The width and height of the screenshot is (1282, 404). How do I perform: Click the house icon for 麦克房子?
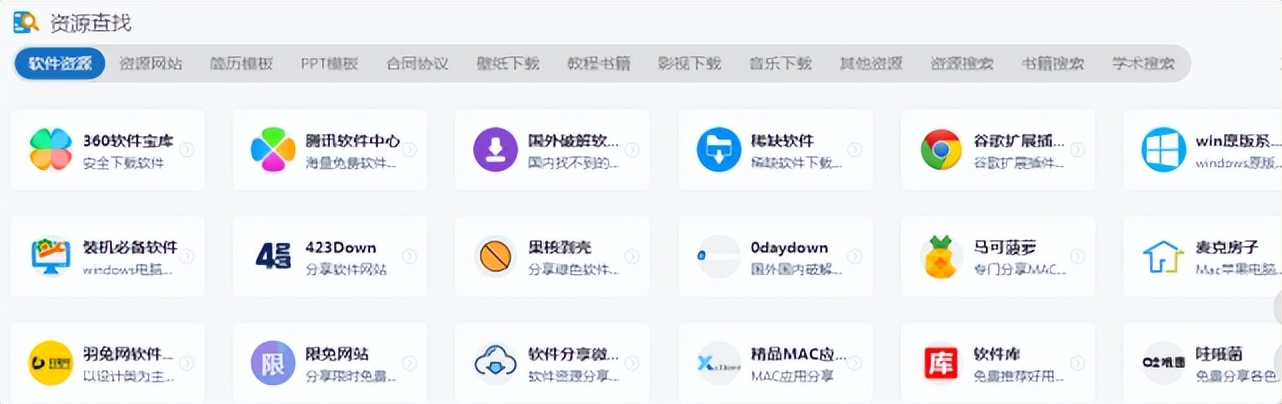(1164, 257)
